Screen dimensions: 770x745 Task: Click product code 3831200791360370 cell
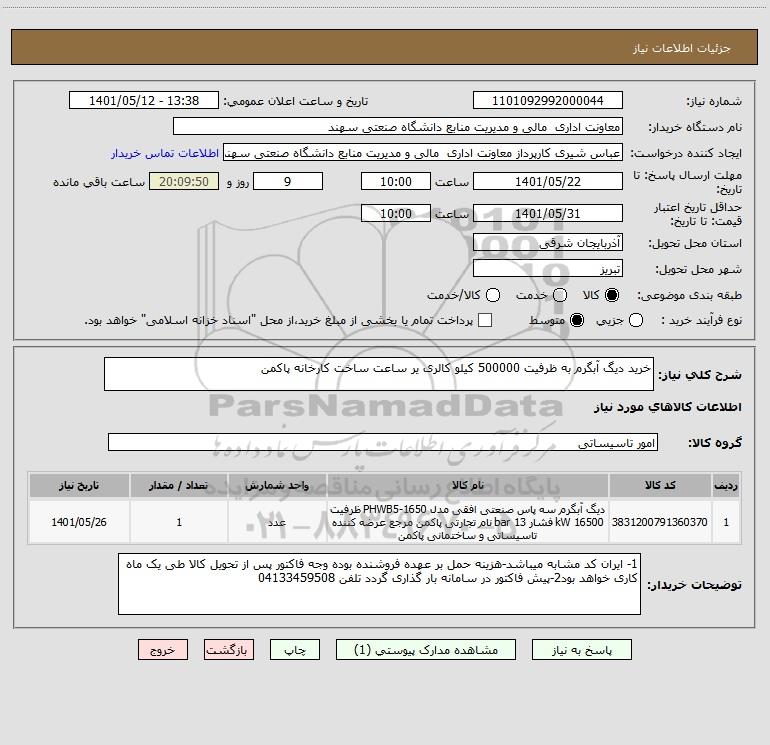point(660,522)
